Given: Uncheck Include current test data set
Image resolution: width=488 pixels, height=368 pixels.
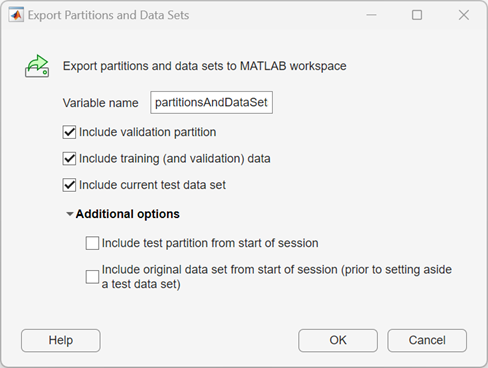Looking at the screenshot, I should coord(69,185).
